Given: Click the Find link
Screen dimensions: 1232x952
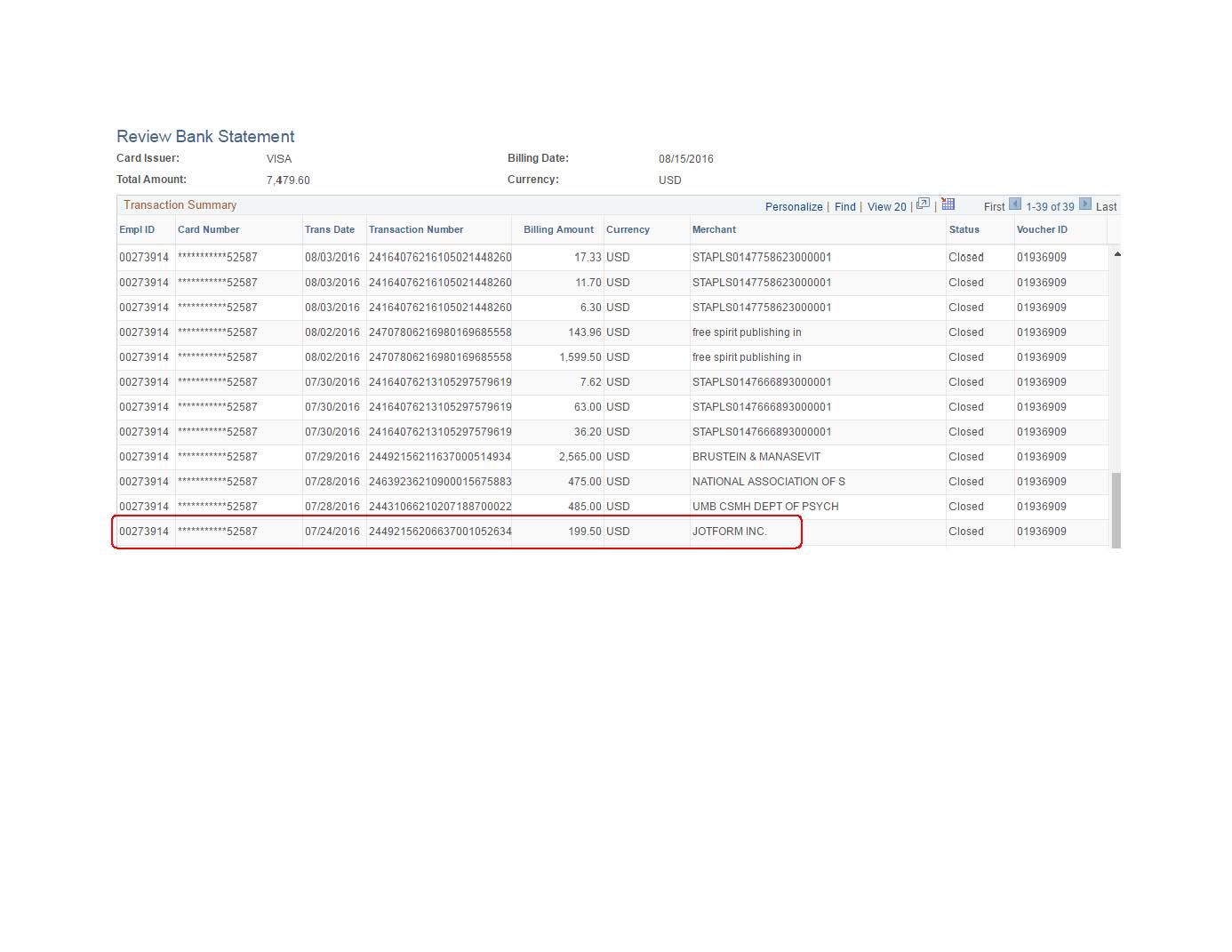Looking at the screenshot, I should [844, 206].
